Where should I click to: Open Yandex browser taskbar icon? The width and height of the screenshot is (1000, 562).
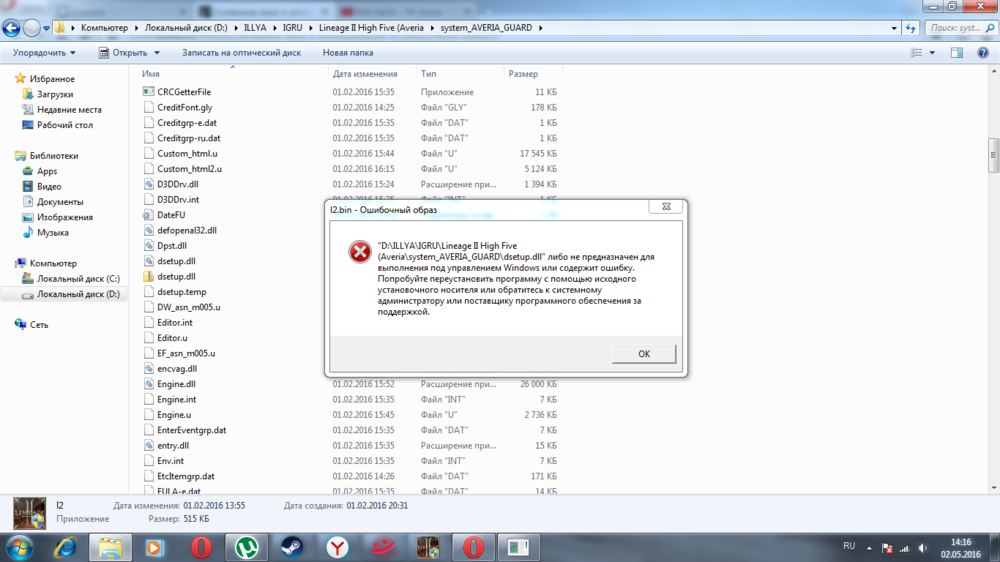click(337, 547)
